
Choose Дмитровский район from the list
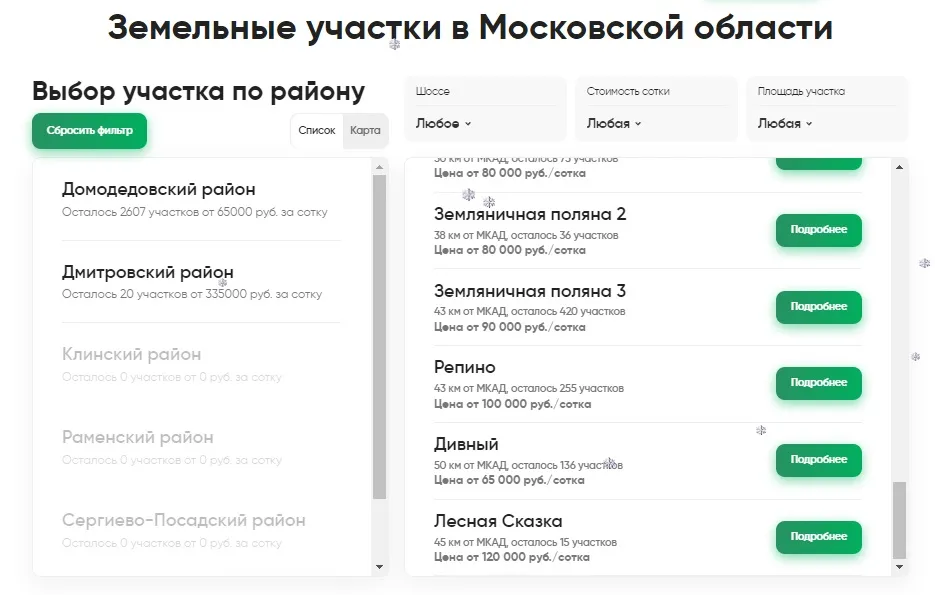(x=147, y=273)
